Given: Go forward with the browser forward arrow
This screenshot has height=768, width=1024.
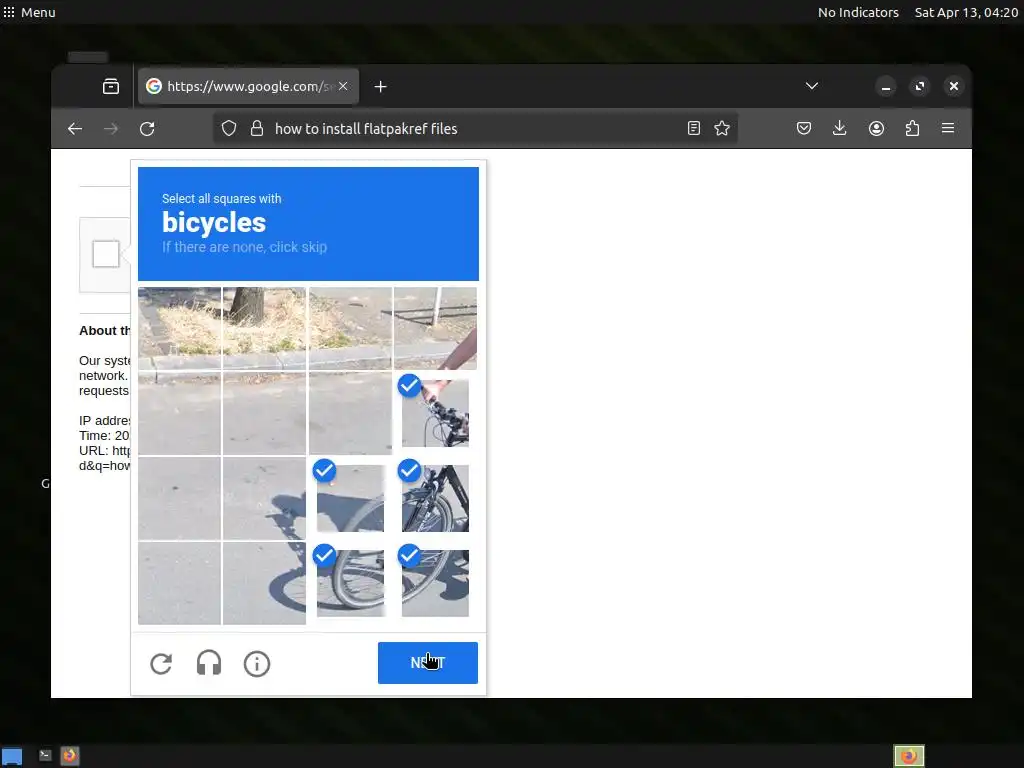Looking at the screenshot, I should coord(111,129).
